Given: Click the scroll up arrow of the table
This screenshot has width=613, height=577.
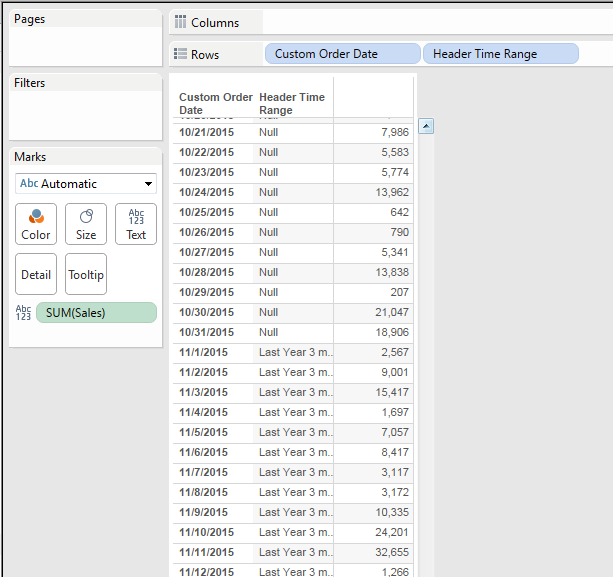Looking at the screenshot, I should coord(426,126).
